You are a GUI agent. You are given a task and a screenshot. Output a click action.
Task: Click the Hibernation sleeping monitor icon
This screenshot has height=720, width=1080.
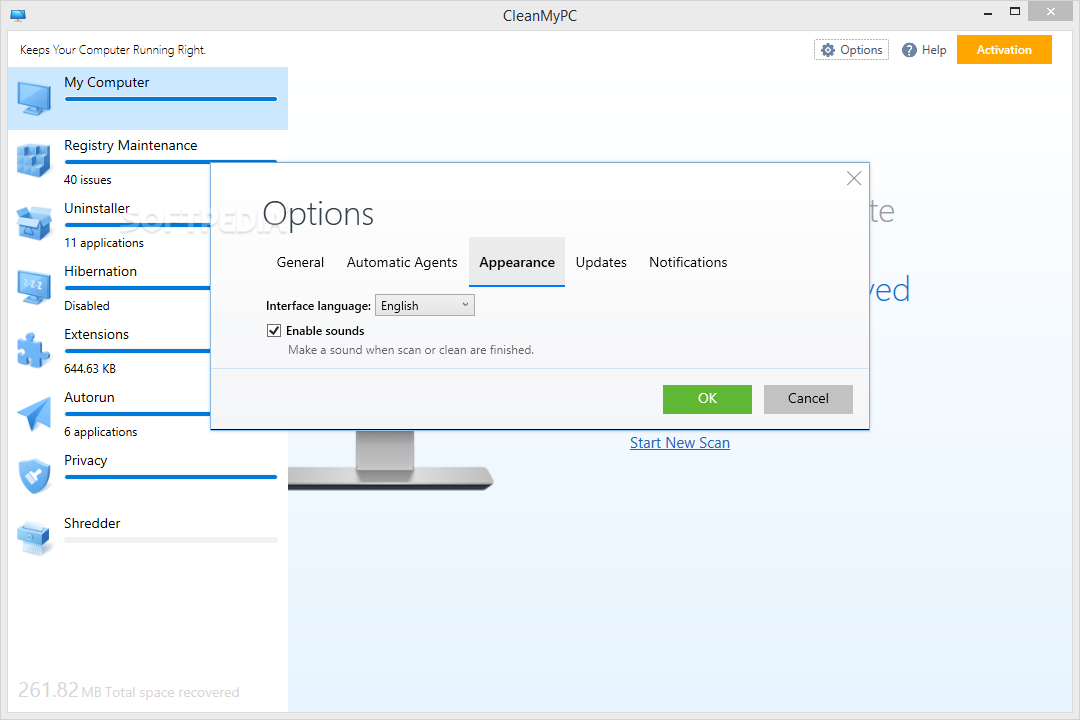(34, 287)
